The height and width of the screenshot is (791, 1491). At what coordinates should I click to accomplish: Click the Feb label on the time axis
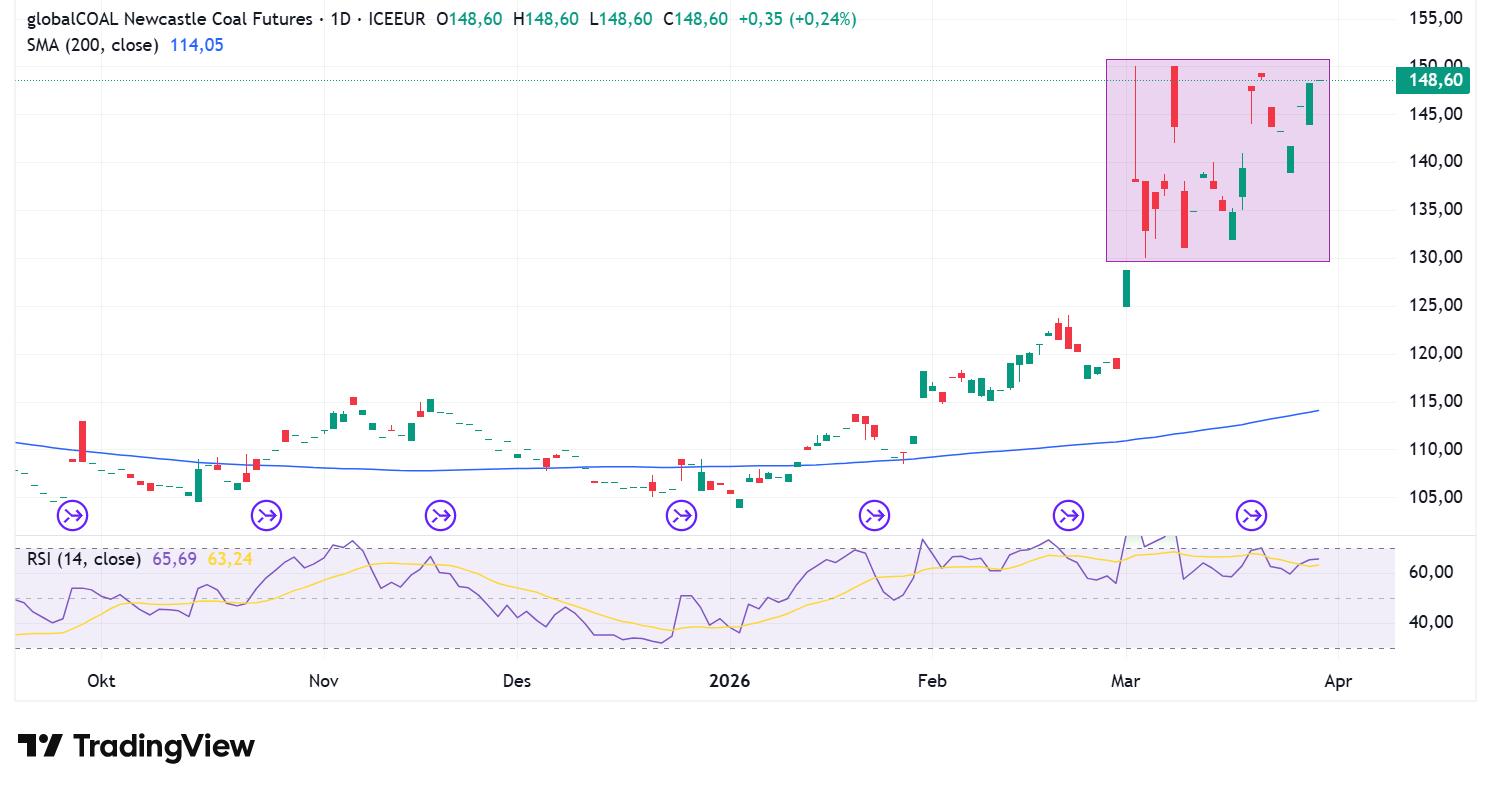[931, 681]
